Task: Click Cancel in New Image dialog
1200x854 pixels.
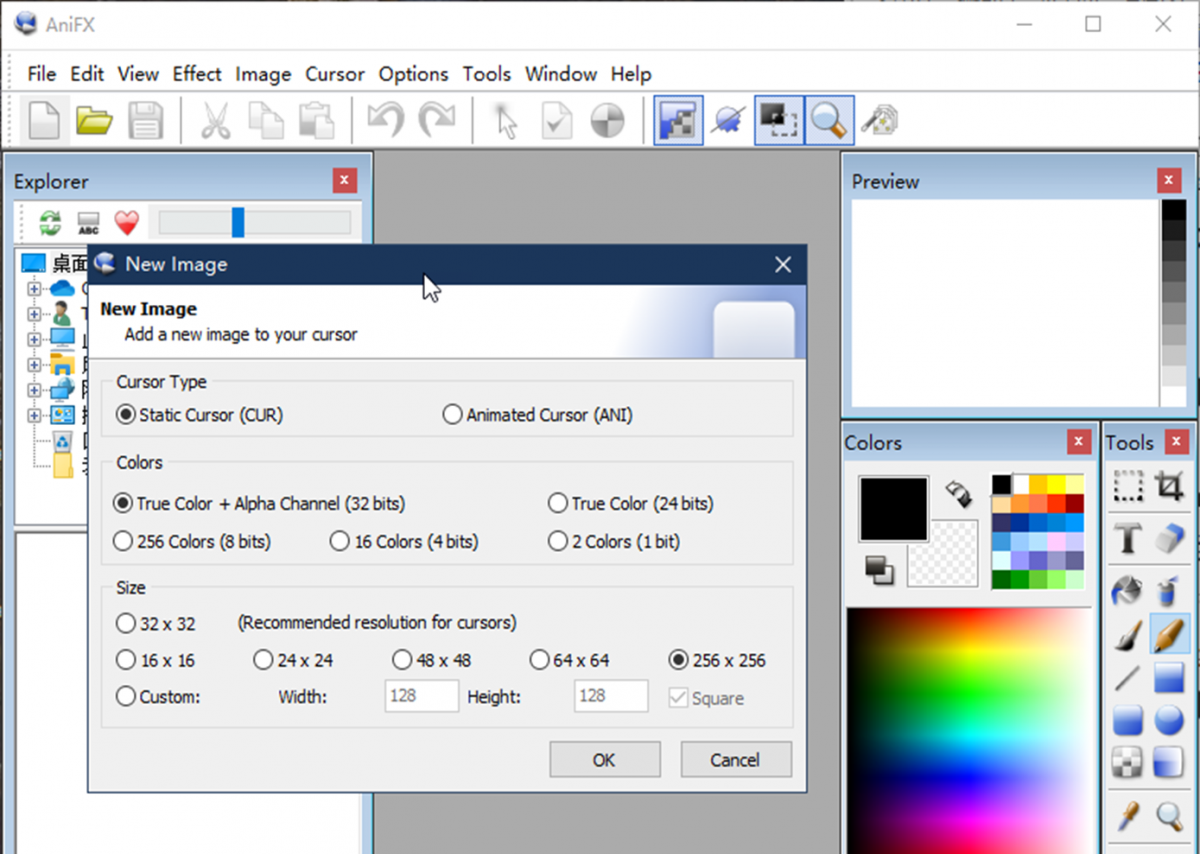Action: (736, 760)
